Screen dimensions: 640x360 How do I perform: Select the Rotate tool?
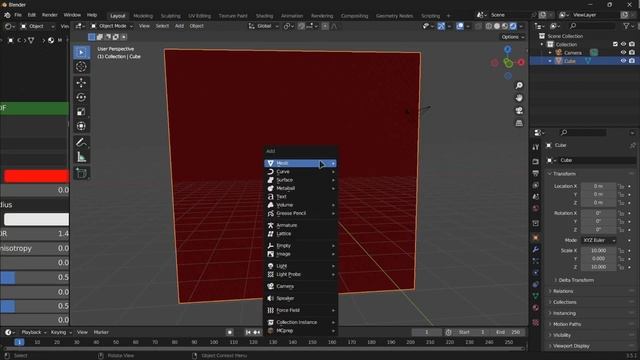coord(81,97)
